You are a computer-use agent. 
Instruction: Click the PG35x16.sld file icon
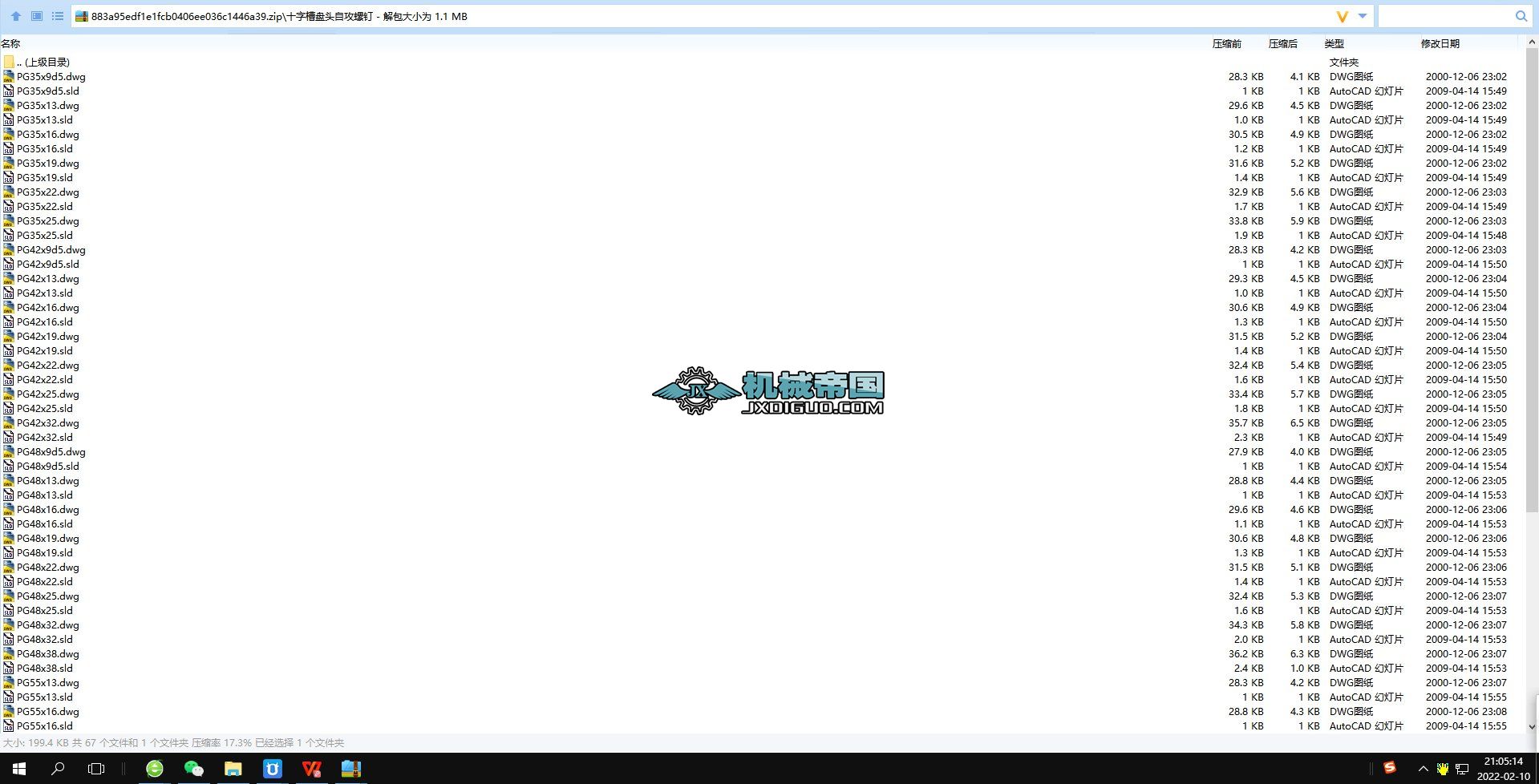[9, 149]
